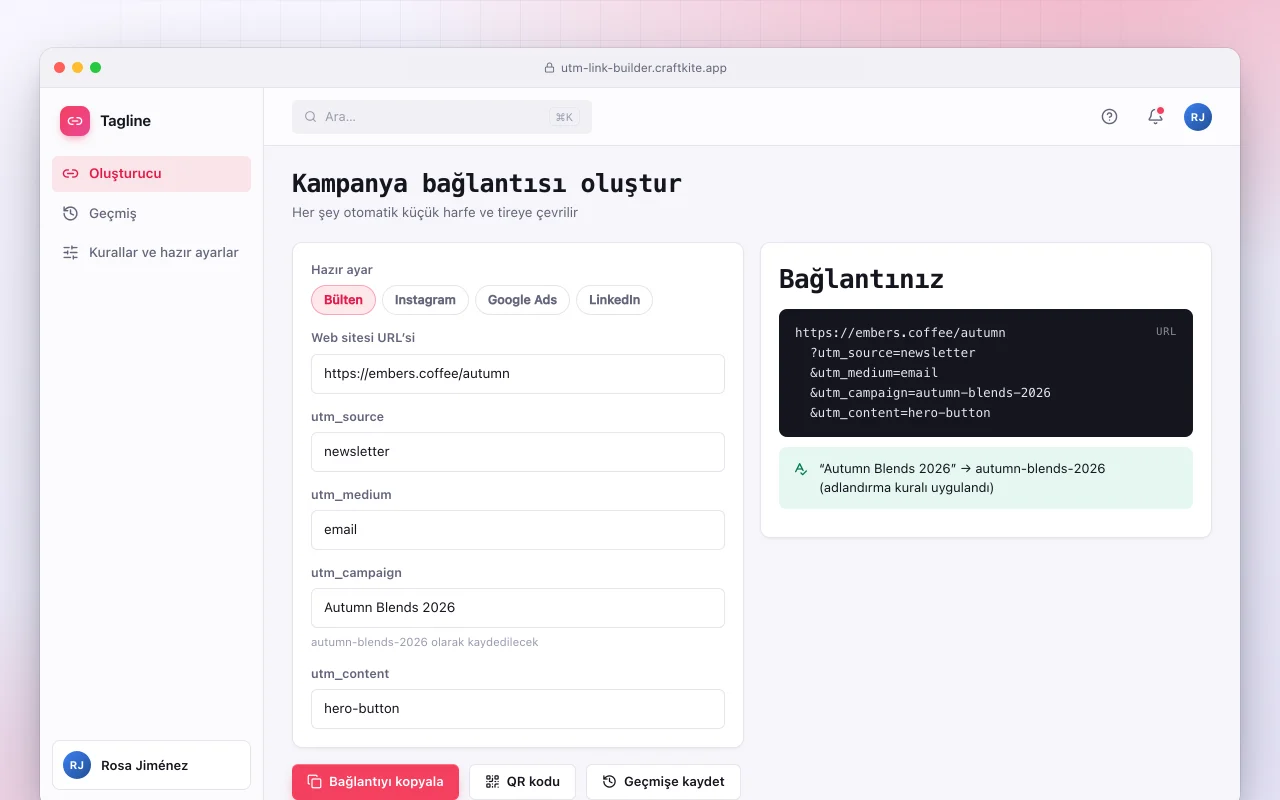The width and height of the screenshot is (1280, 800).
Task: Click the 'Hazır ayar' label
Action: pyautogui.click(x=342, y=270)
